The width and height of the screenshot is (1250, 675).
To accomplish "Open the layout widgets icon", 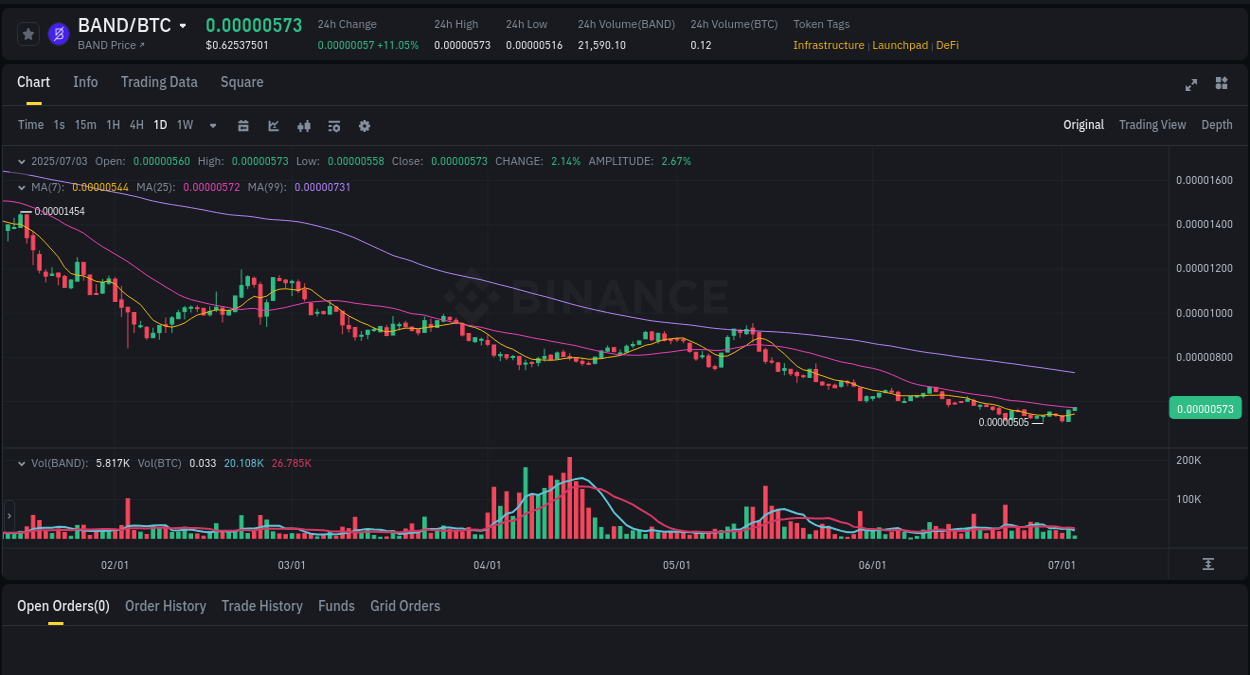I will point(1221,84).
